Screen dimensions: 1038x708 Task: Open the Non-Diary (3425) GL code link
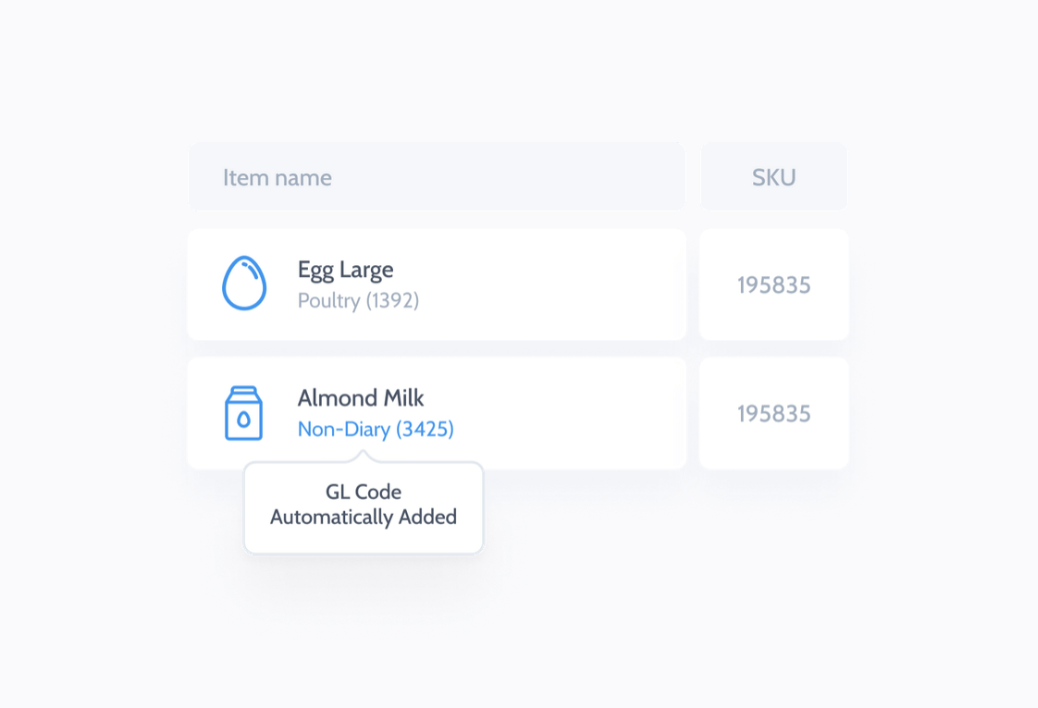click(x=375, y=429)
